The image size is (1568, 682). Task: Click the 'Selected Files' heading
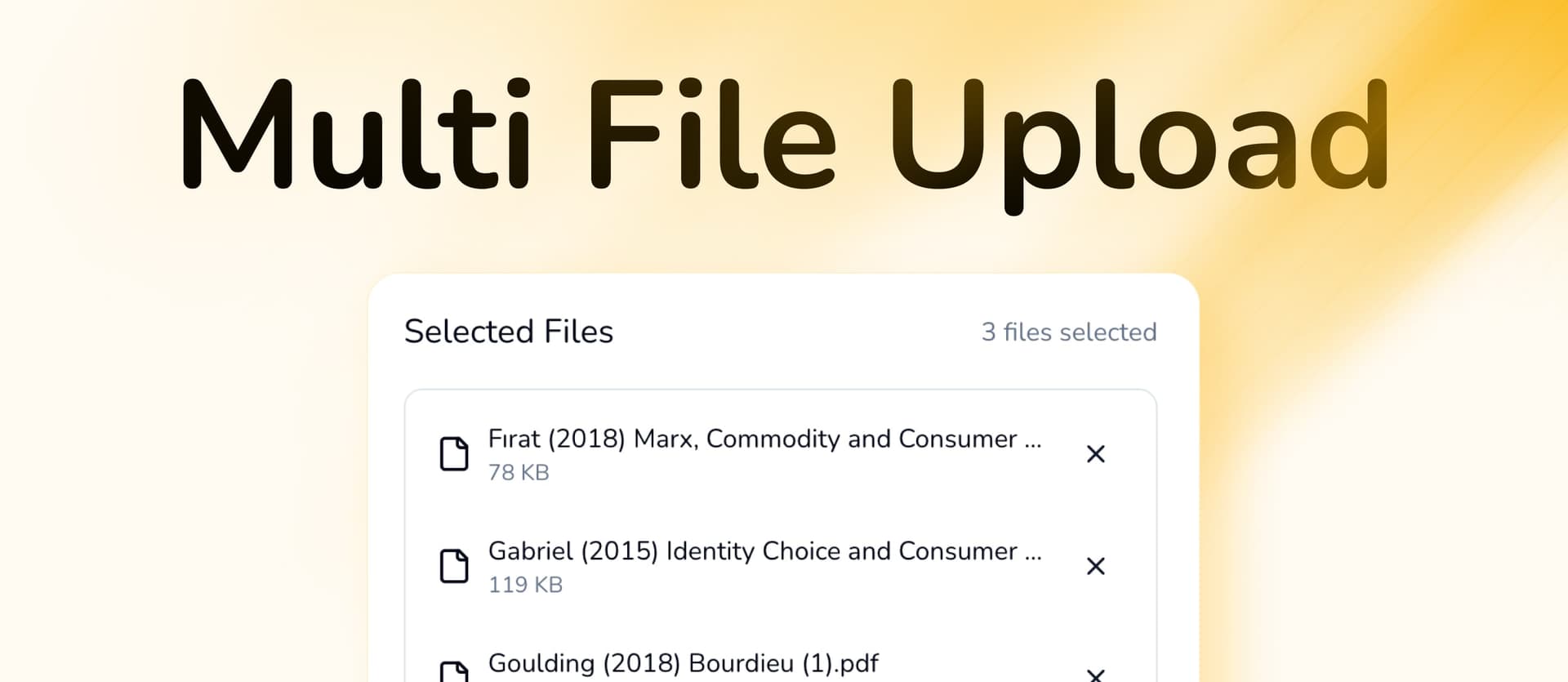point(508,332)
